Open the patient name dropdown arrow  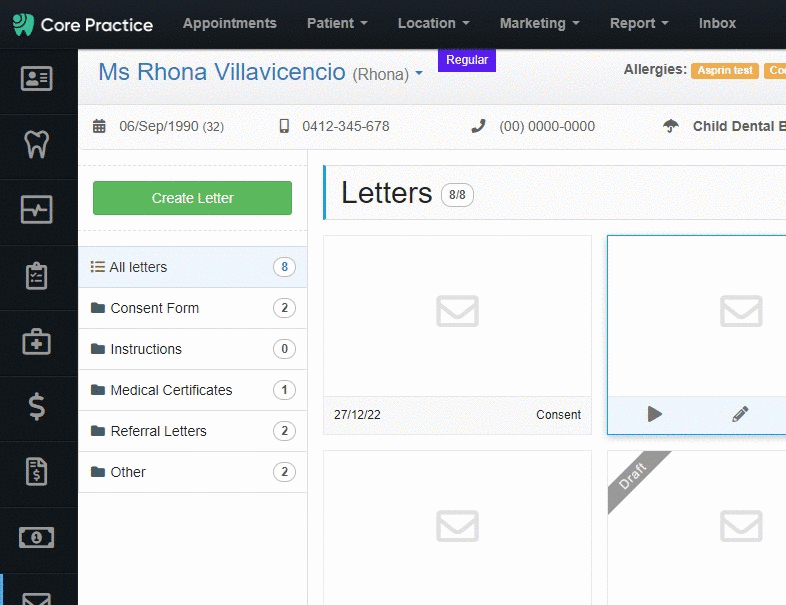[x=419, y=73]
